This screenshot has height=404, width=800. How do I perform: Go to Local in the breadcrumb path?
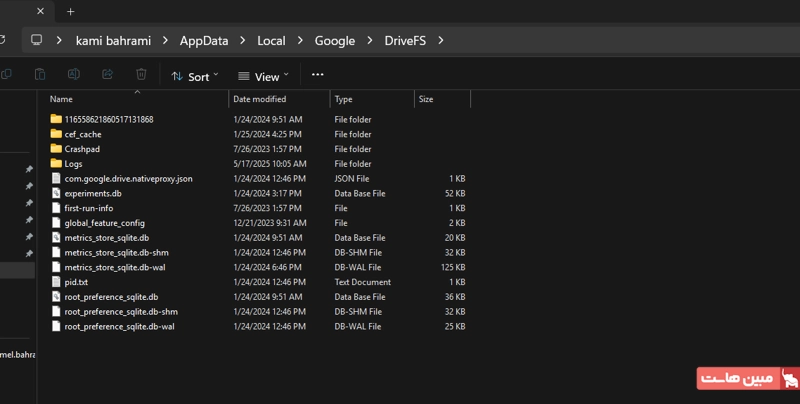[x=271, y=41]
